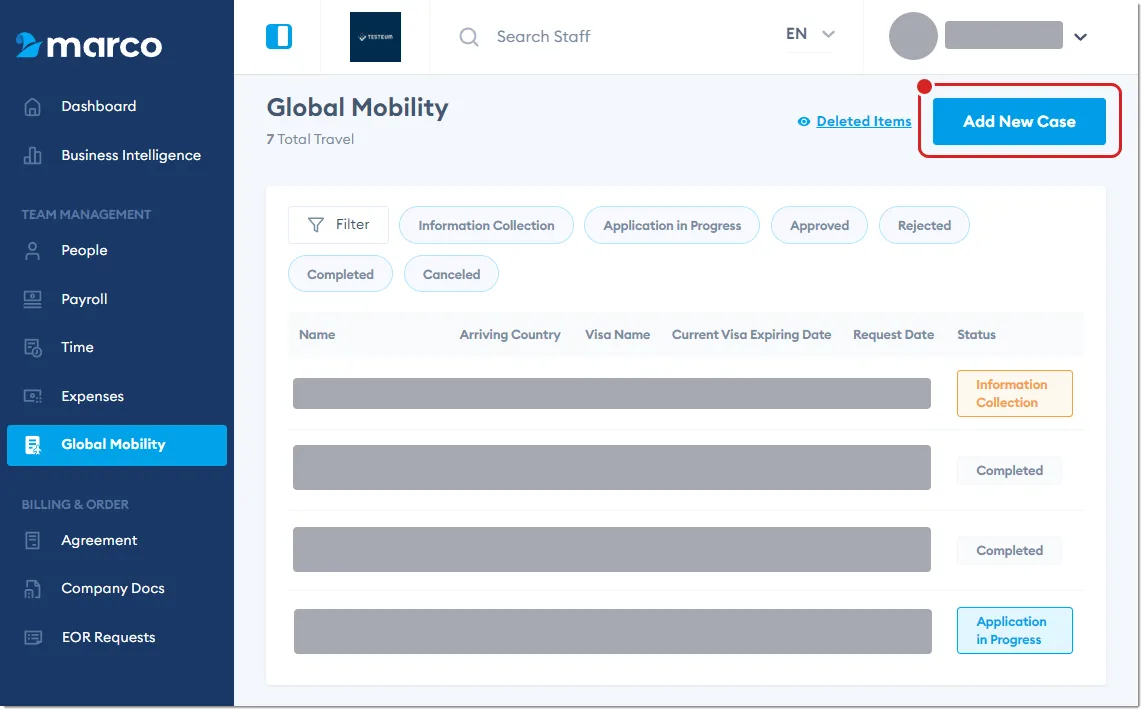Screen dimensions: 1144x712
Task: Click the Payroll icon in sidebar
Action: coord(32,299)
